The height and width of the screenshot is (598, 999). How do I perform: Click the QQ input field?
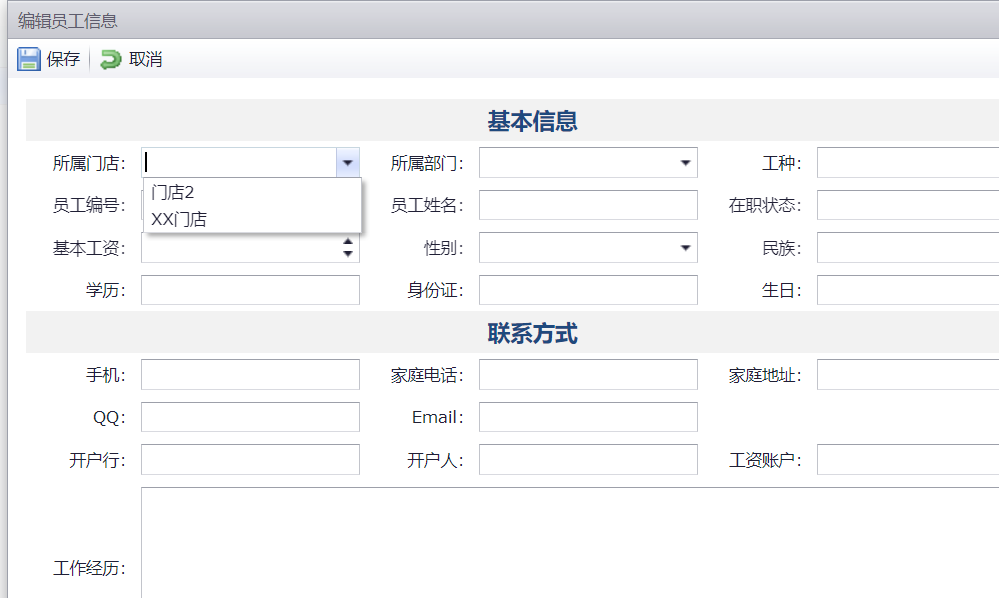click(x=250, y=417)
